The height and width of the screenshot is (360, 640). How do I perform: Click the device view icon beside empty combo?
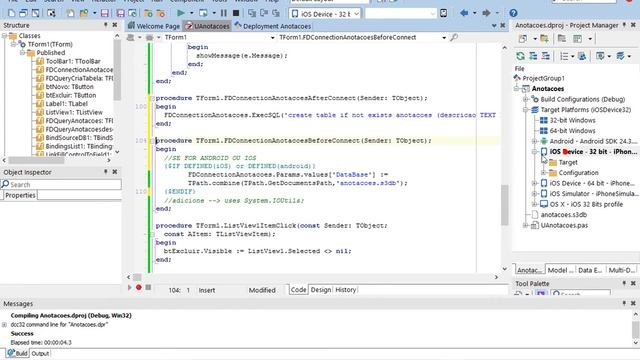(x=443, y=13)
